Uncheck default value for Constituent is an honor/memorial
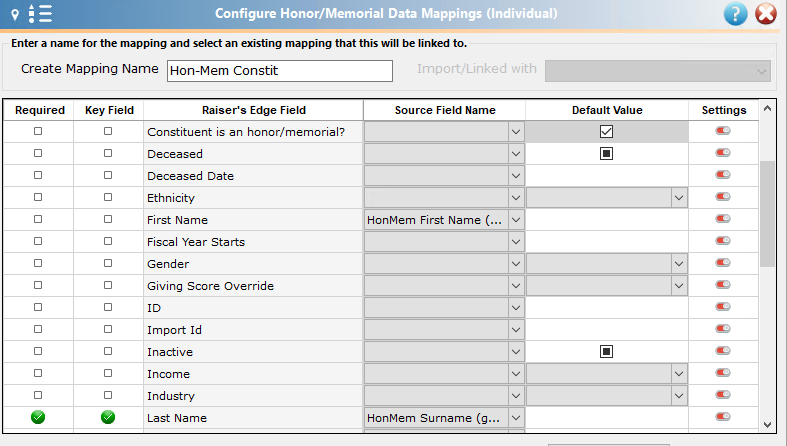Screen dimensions: 787x446 (606, 131)
